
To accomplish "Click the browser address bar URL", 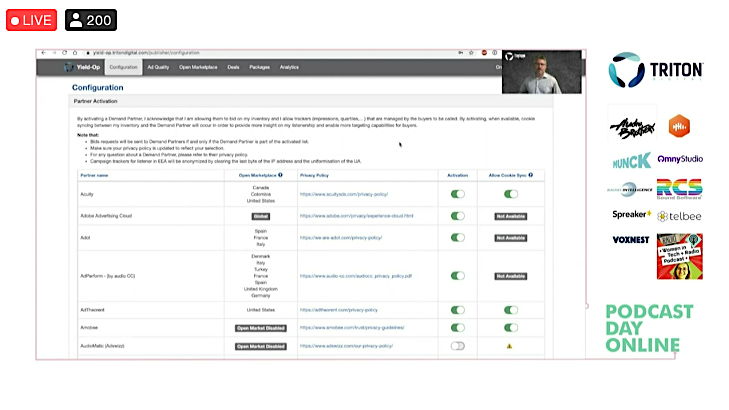I will point(146,53).
